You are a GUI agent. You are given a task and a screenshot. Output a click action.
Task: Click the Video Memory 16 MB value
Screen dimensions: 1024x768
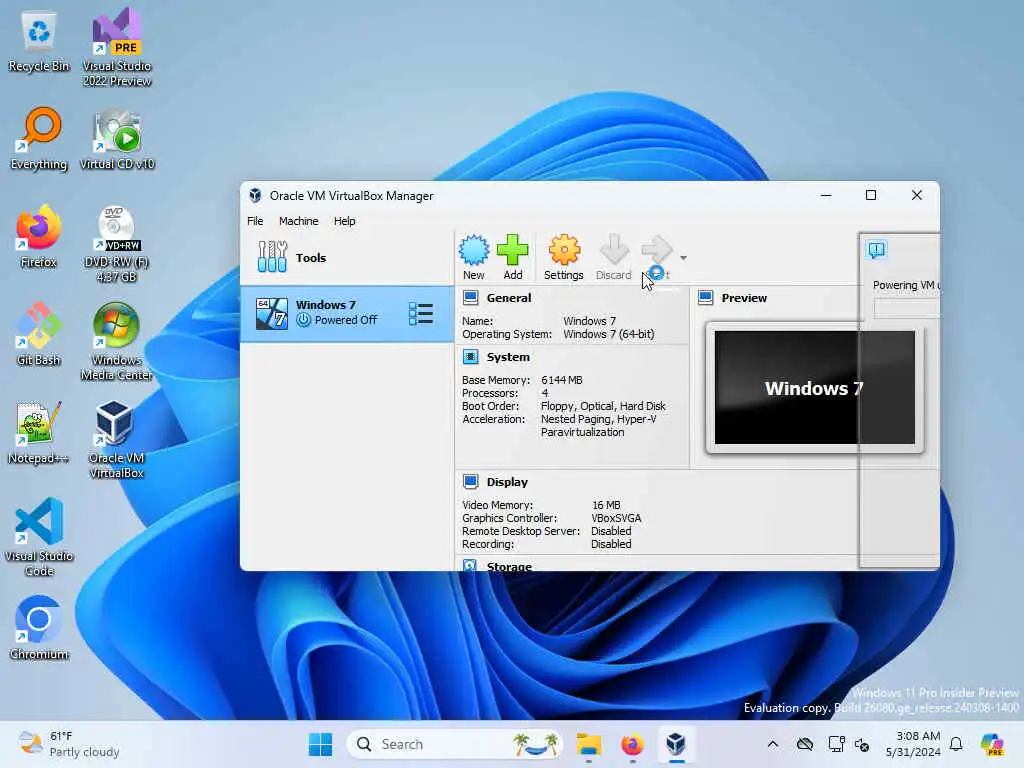[x=606, y=505]
